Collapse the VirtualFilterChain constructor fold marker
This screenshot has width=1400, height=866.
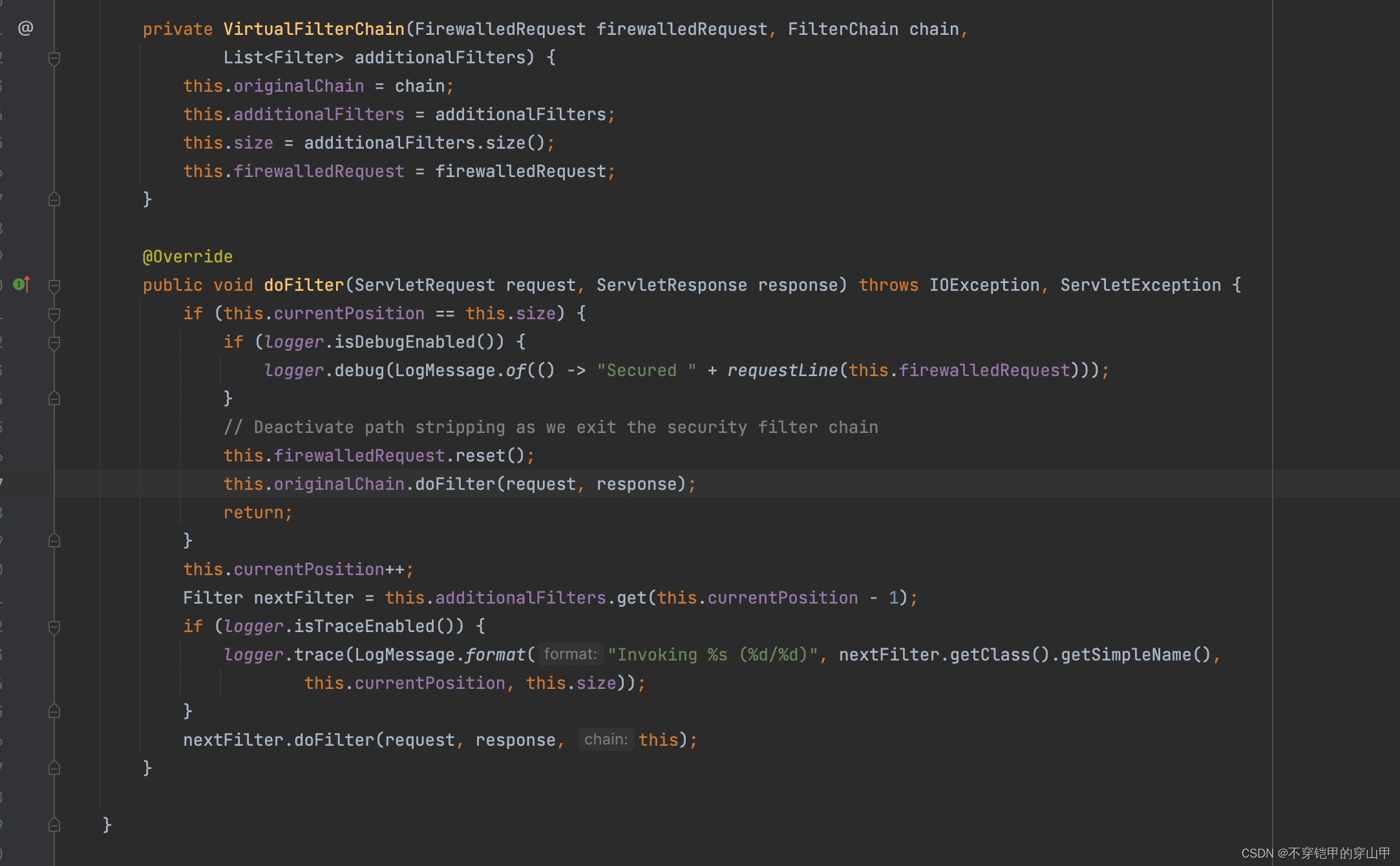(x=54, y=59)
